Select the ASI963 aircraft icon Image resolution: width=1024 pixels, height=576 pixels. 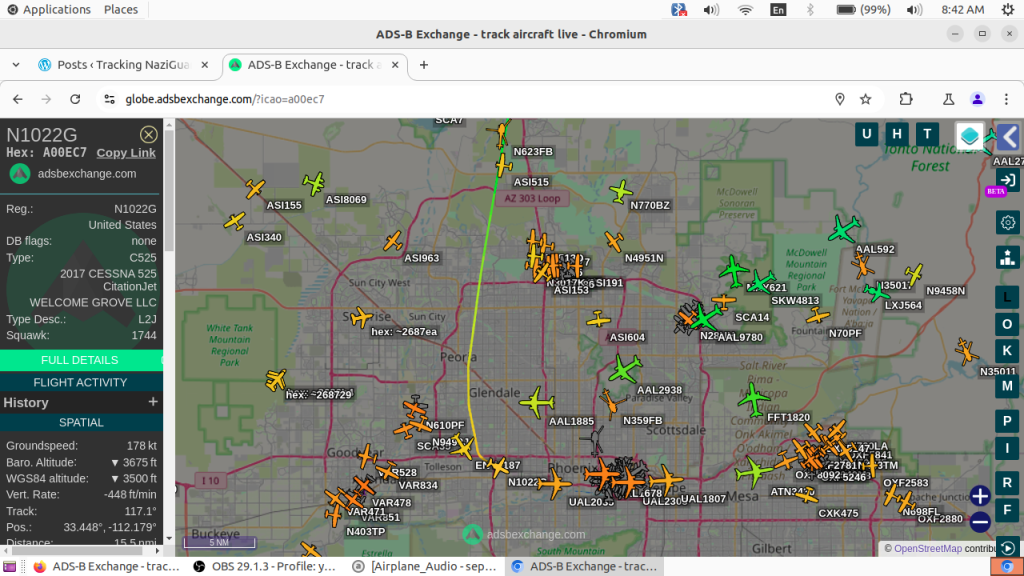coord(393,242)
